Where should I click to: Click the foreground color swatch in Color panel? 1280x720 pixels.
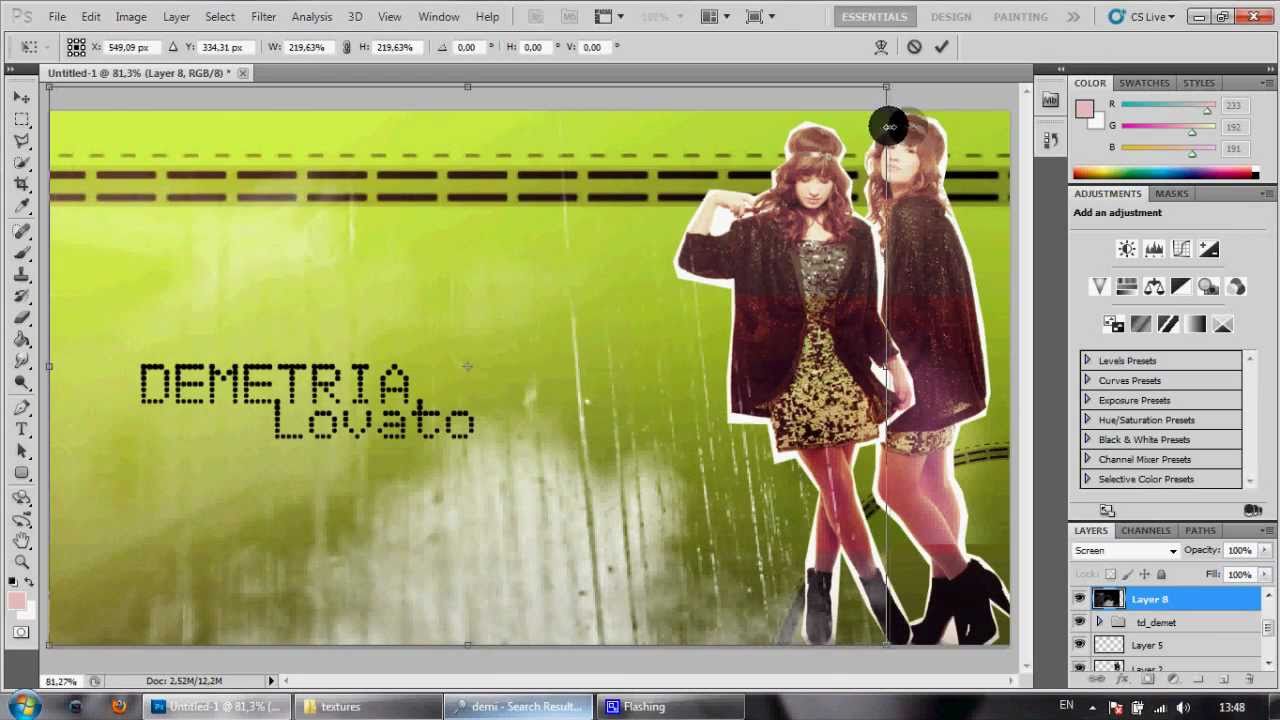[x=1085, y=110]
